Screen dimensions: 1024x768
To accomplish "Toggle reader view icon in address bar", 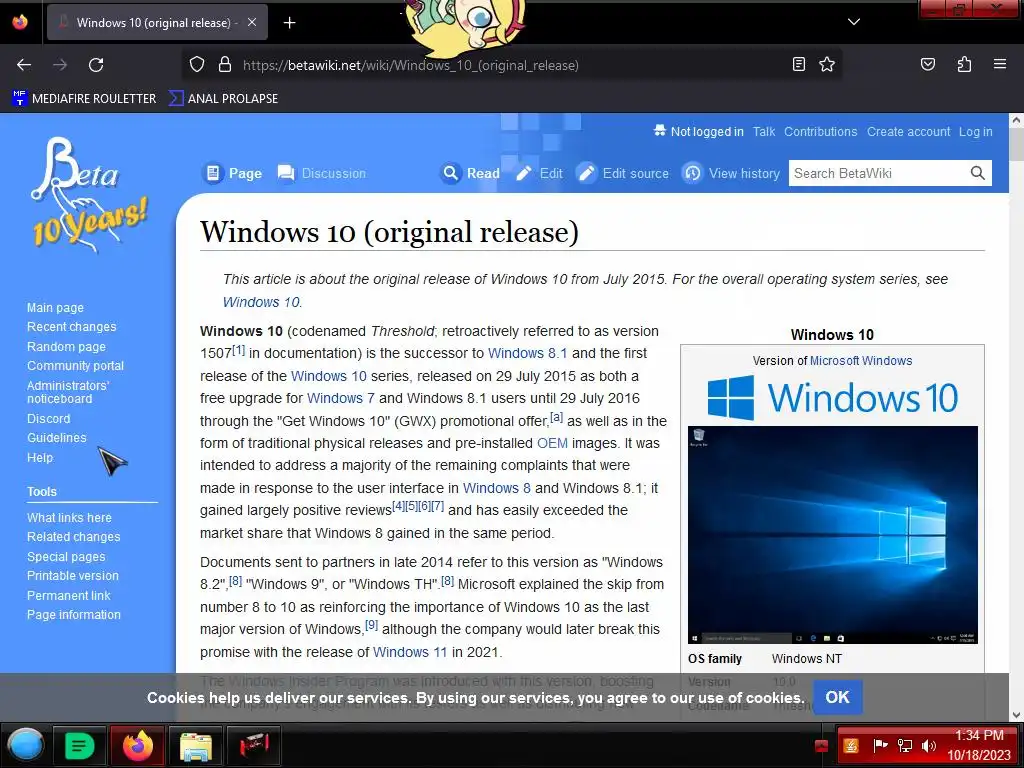I will pyautogui.click(x=799, y=64).
